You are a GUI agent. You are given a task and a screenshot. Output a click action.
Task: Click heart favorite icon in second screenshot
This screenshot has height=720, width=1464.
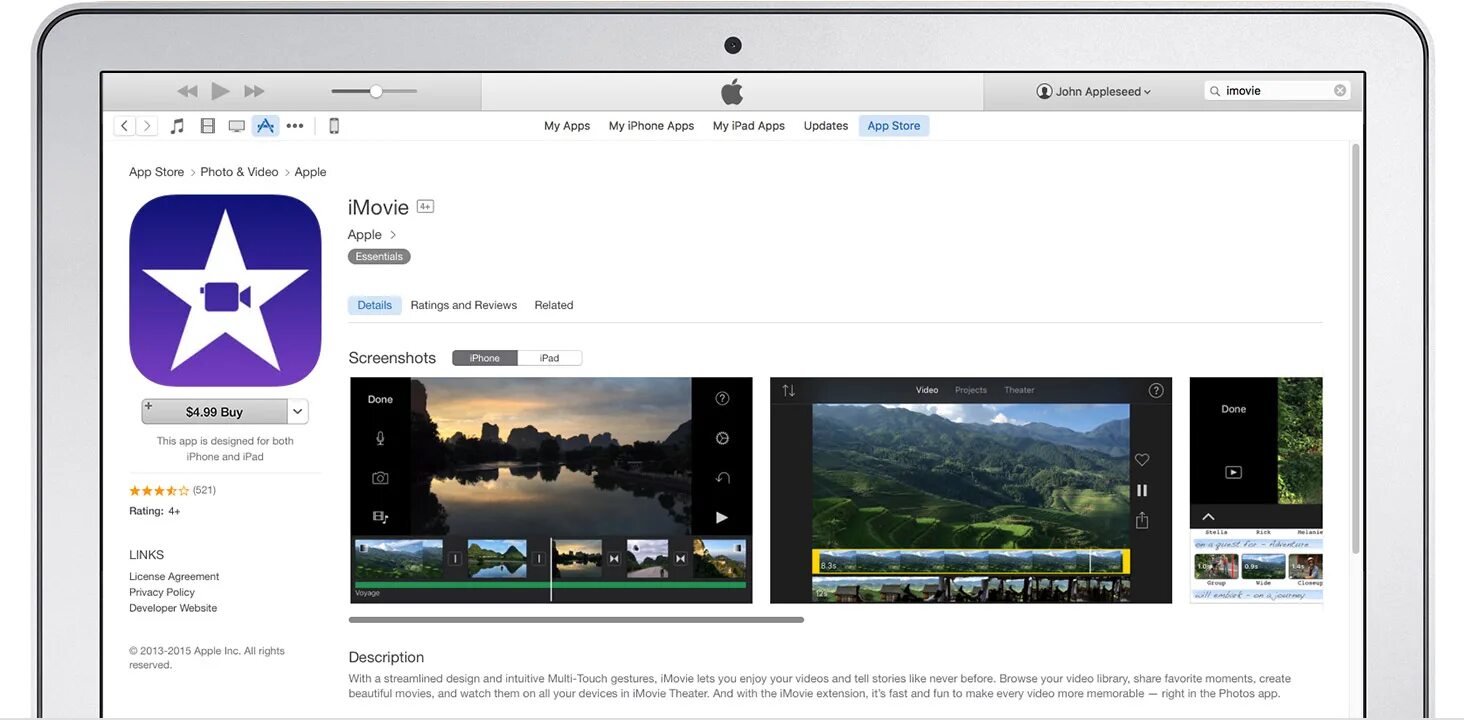[x=1142, y=460]
